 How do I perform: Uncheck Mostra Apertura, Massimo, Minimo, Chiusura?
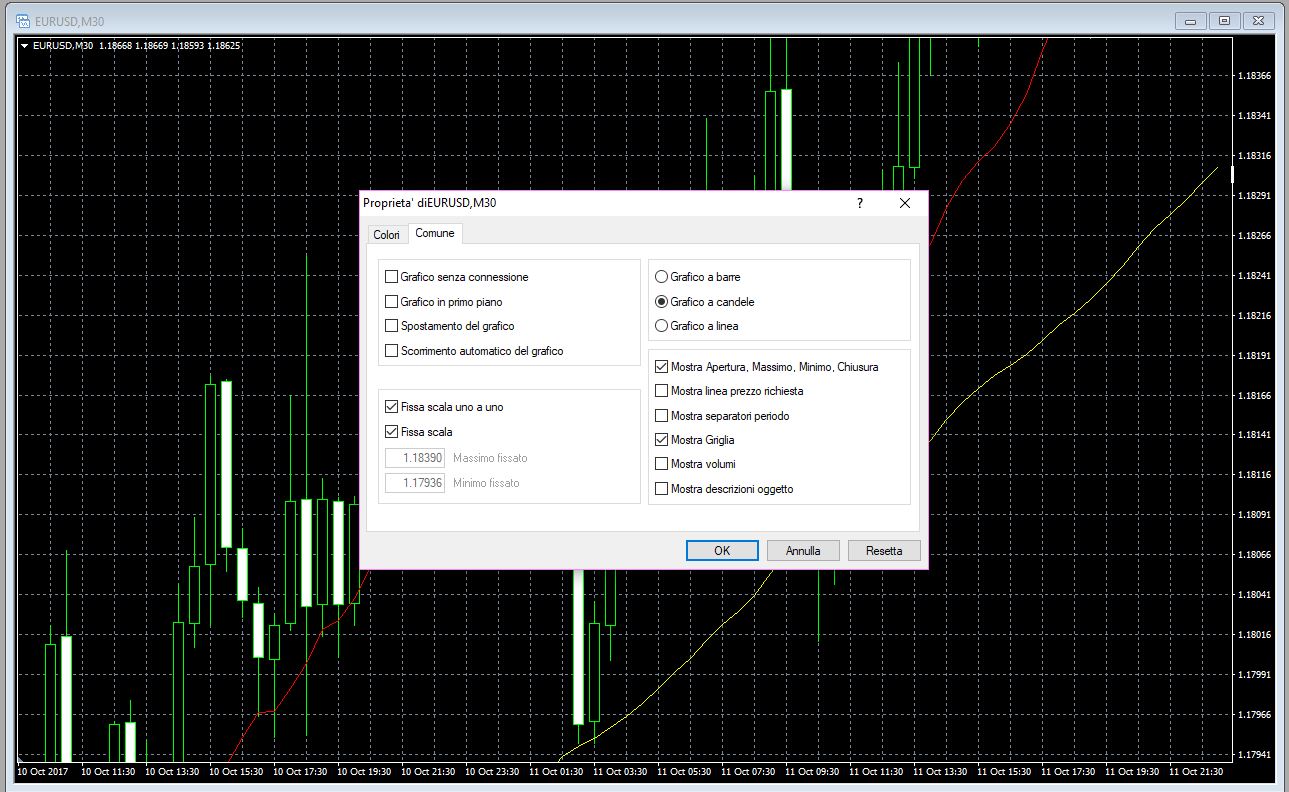[661, 367]
